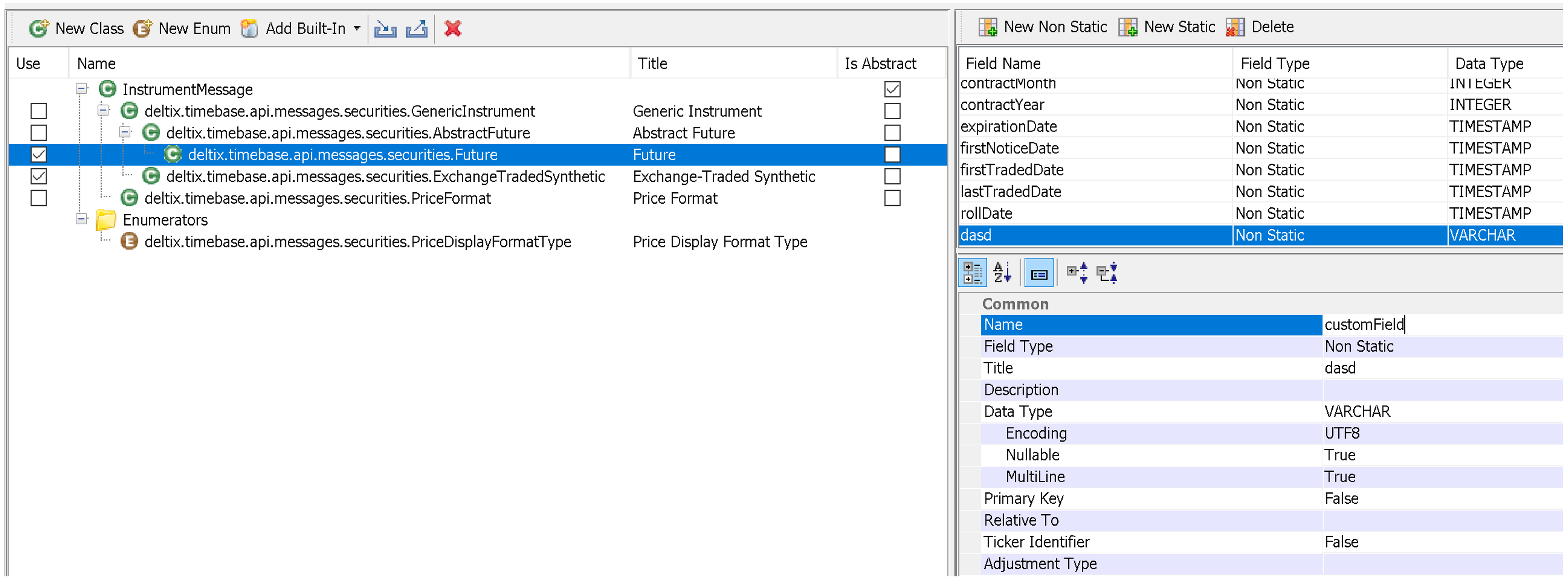Toggle Use checkbox for GenericInstrument
Viewport: 1568px width, 580px height.
[39, 111]
